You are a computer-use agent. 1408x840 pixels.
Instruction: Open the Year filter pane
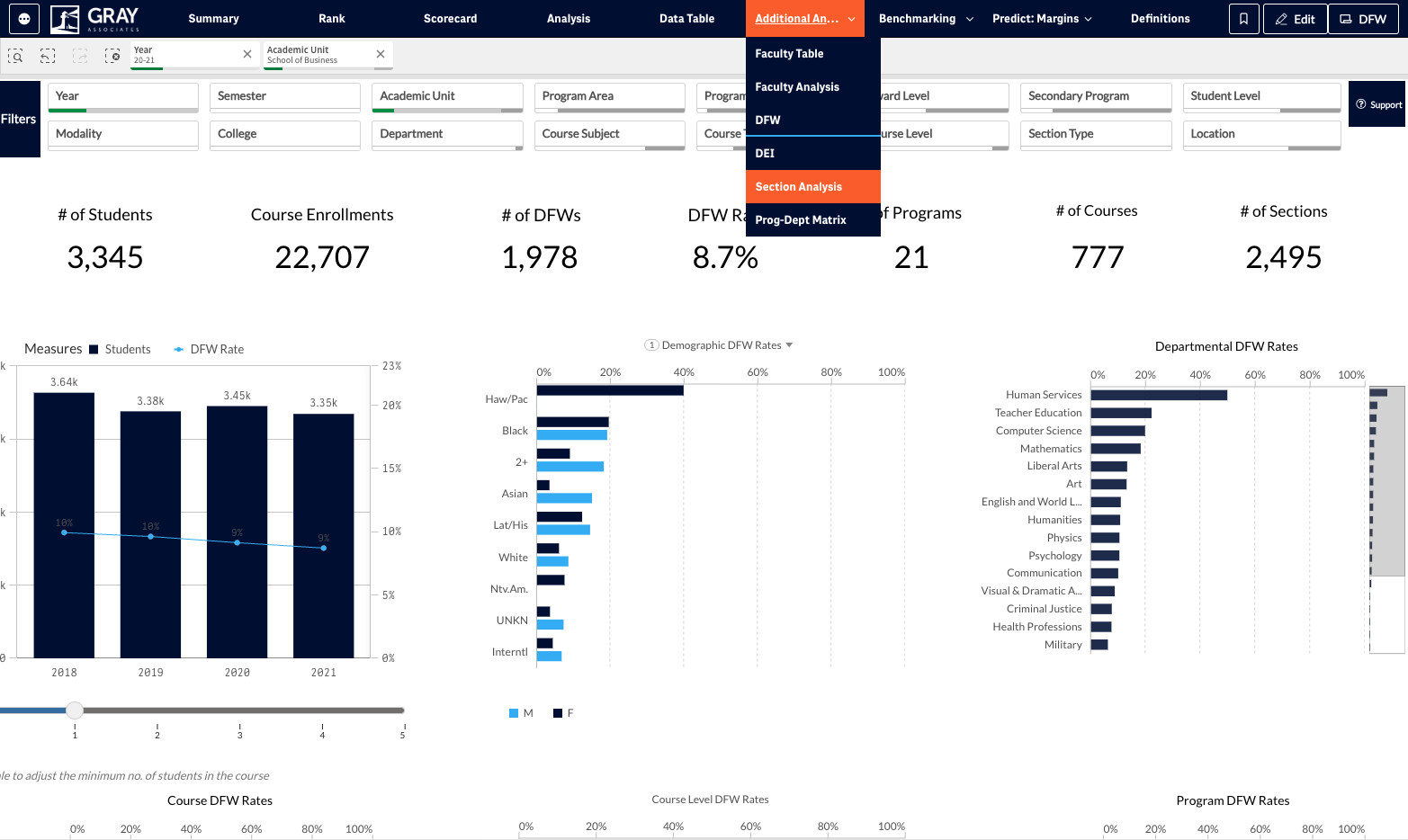pyautogui.click(x=123, y=97)
